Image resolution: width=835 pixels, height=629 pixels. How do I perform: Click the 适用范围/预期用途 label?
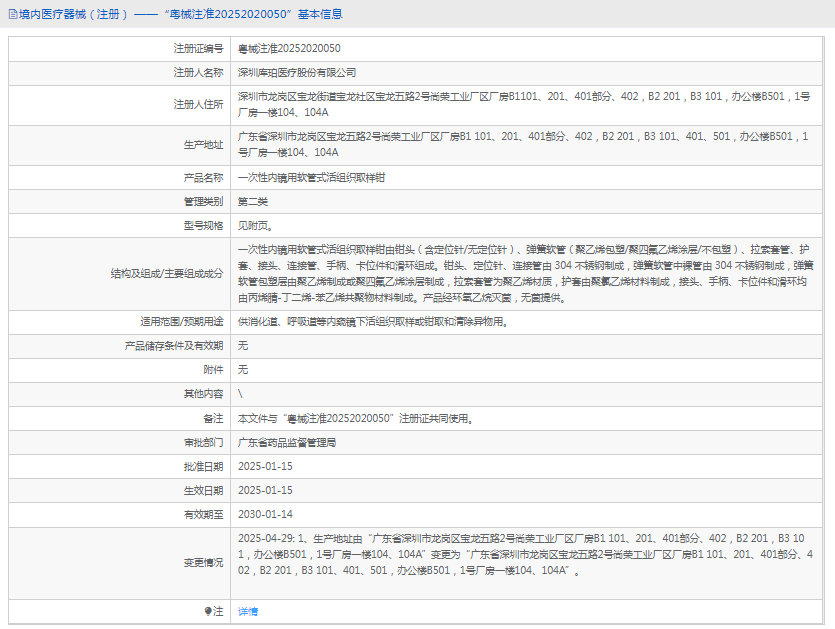pyautogui.click(x=182, y=322)
